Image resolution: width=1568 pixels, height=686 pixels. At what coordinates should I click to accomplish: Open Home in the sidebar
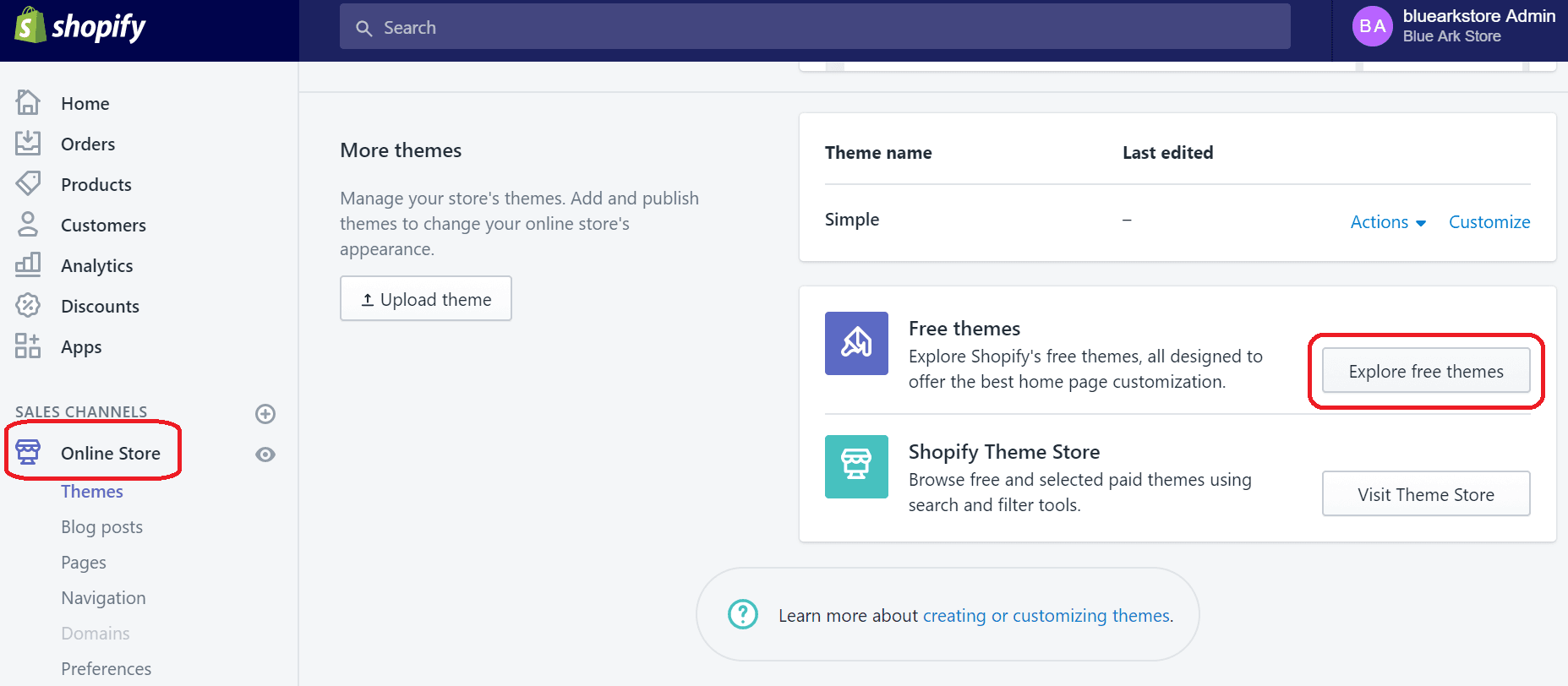[x=85, y=103]
